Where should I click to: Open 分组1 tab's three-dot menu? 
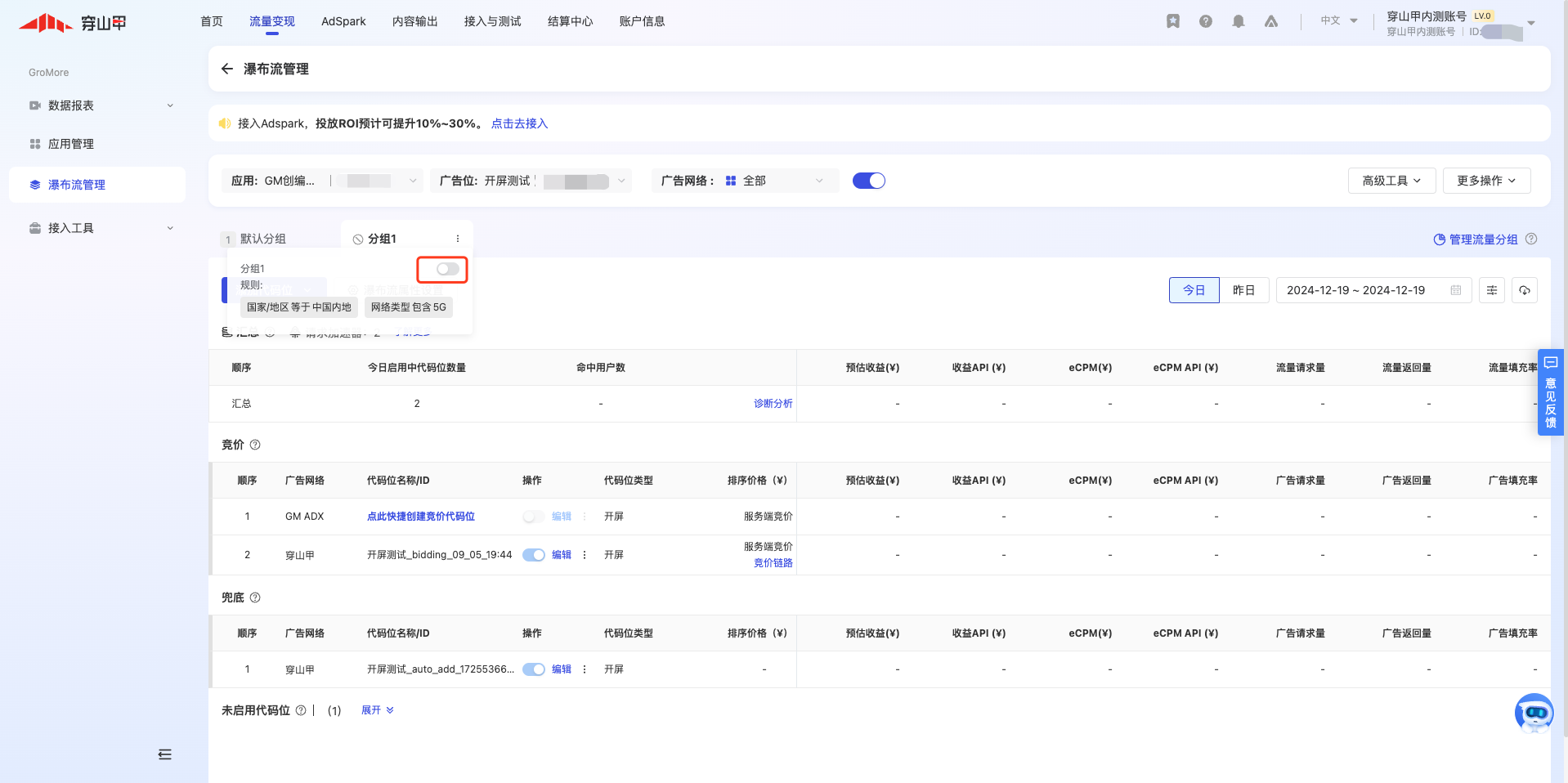(458, 239)
